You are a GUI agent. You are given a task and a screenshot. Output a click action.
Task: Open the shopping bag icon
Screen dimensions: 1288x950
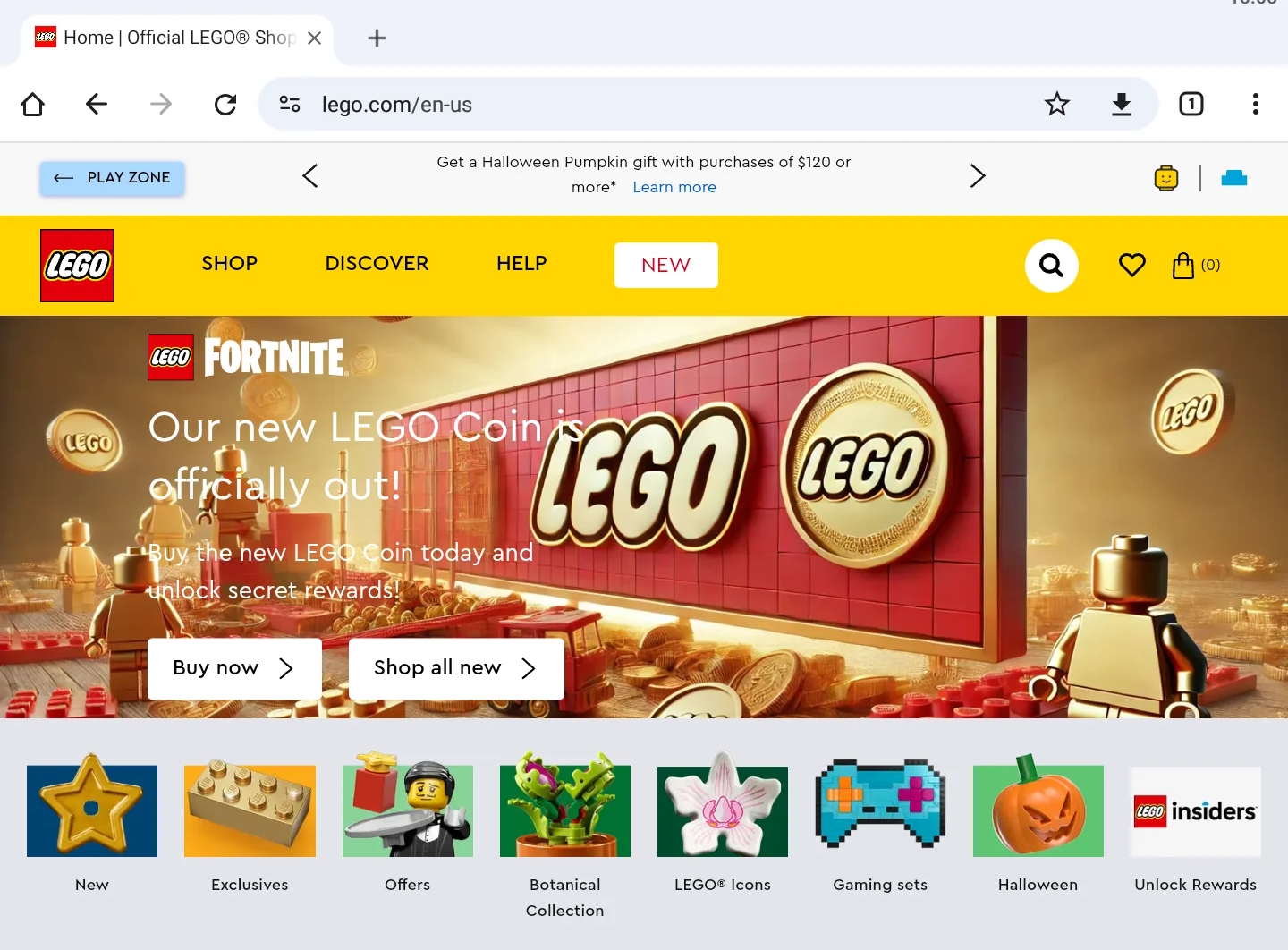[x=1196, y=266]
